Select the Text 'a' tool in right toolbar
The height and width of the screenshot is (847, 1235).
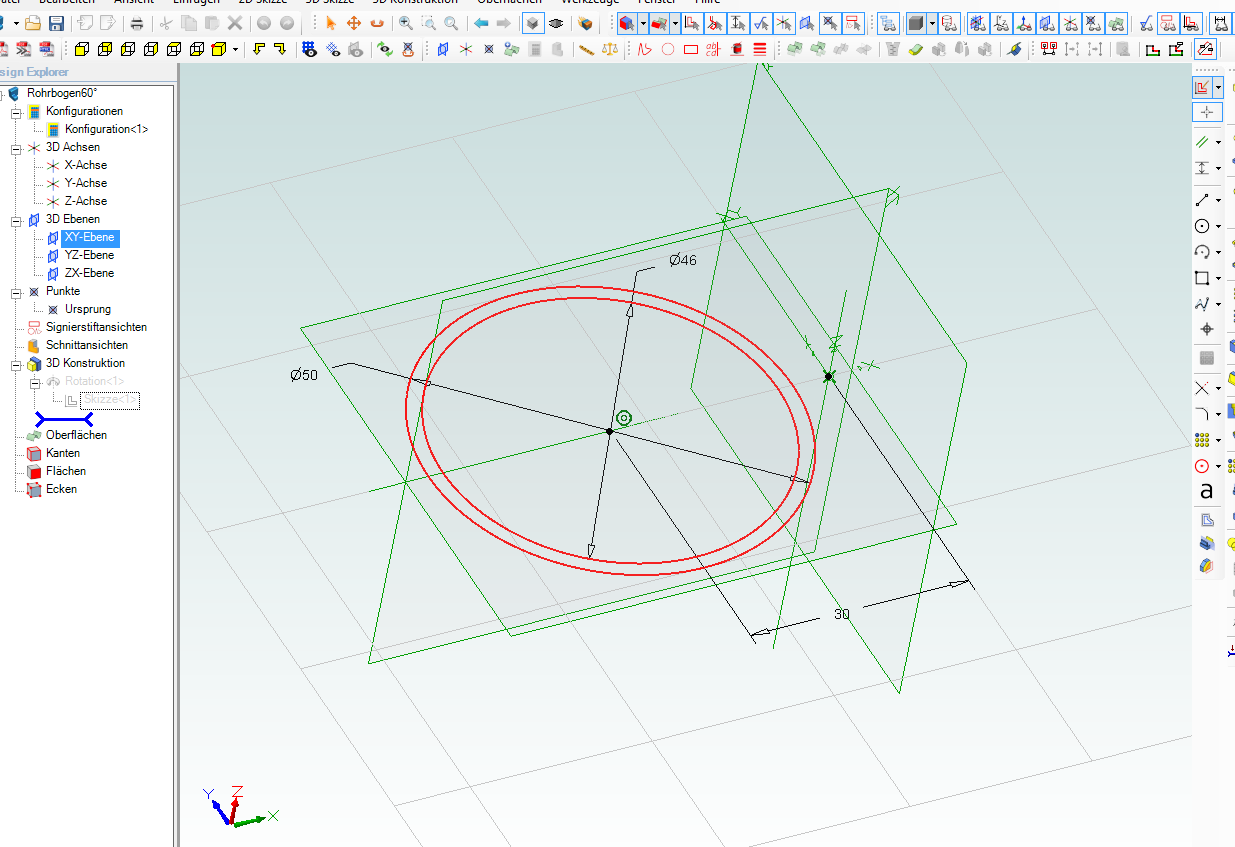tap(1206, 492)
